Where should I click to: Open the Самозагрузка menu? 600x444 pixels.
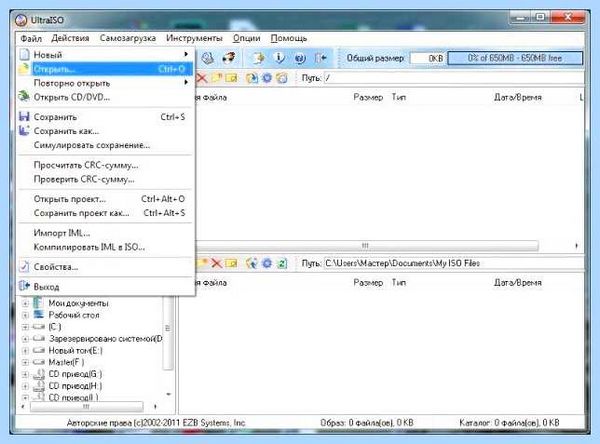click(x=128, y=38)
